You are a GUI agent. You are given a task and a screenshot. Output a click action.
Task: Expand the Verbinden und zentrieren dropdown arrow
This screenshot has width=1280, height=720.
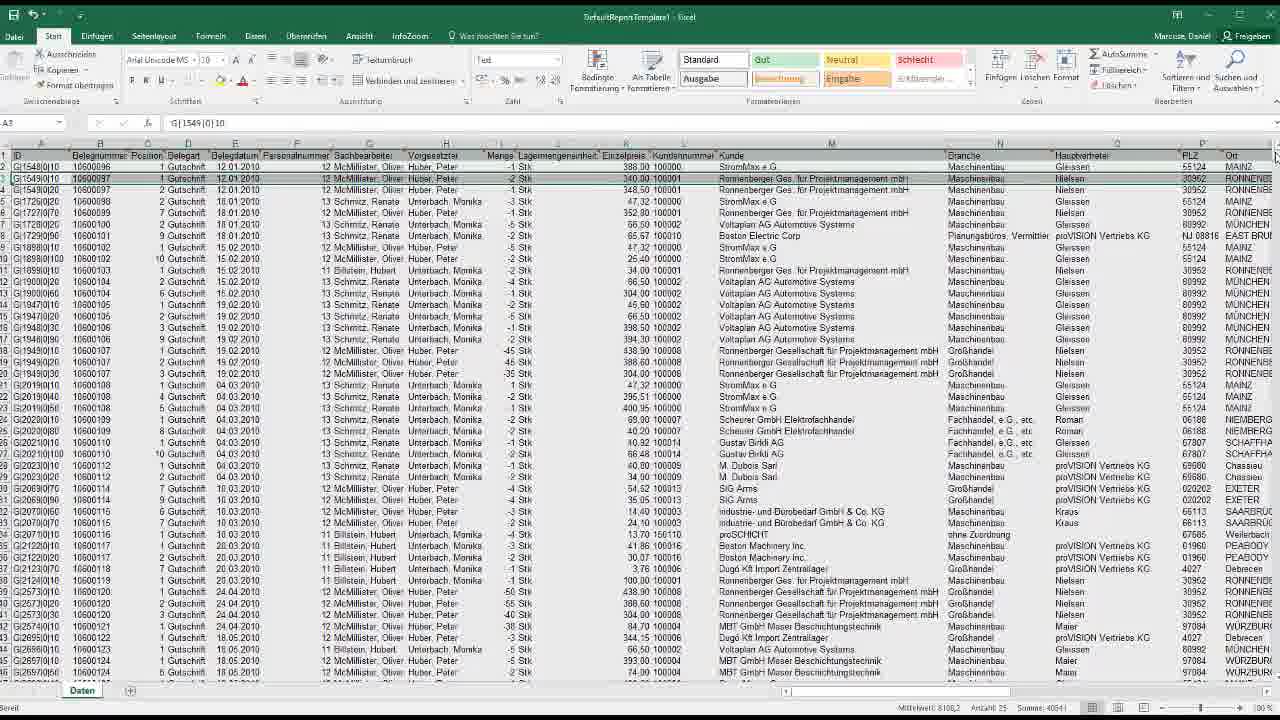click(x=463, y=80)
